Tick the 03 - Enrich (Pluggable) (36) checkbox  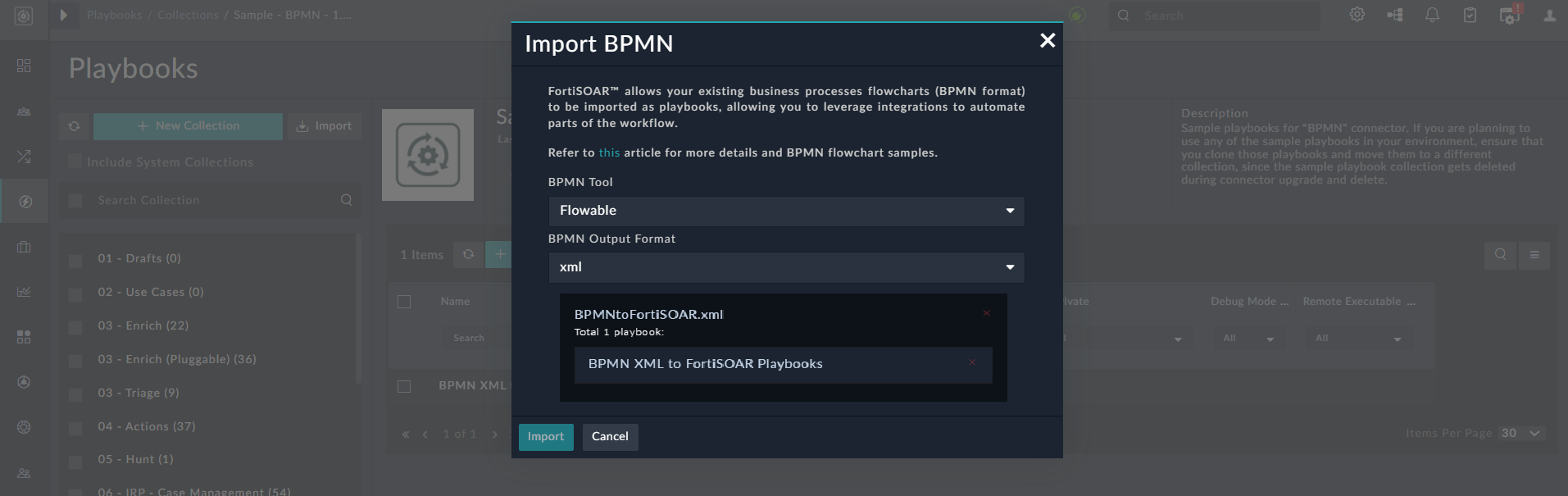(75, 361)
